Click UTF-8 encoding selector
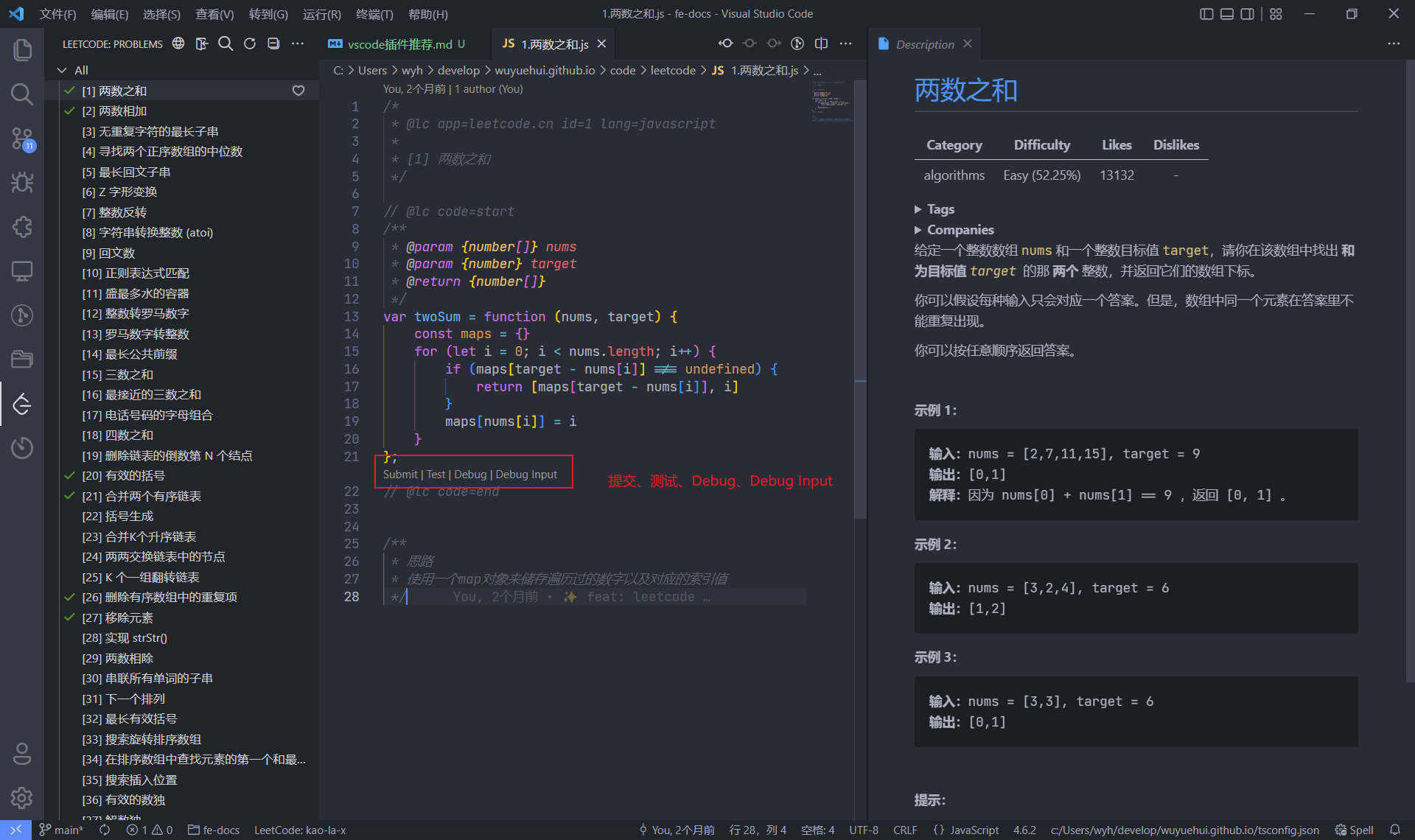1415x840 pixels. (864, 830)
